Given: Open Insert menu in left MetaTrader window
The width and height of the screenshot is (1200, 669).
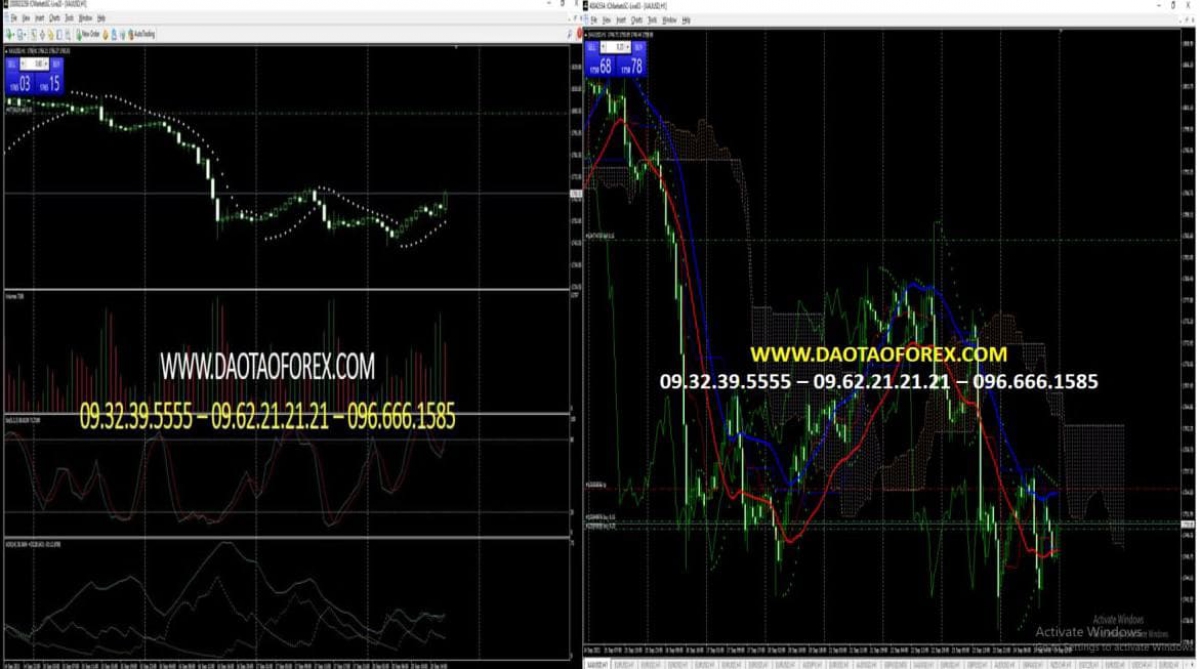Looking at the screenshot, I should 40,18.
